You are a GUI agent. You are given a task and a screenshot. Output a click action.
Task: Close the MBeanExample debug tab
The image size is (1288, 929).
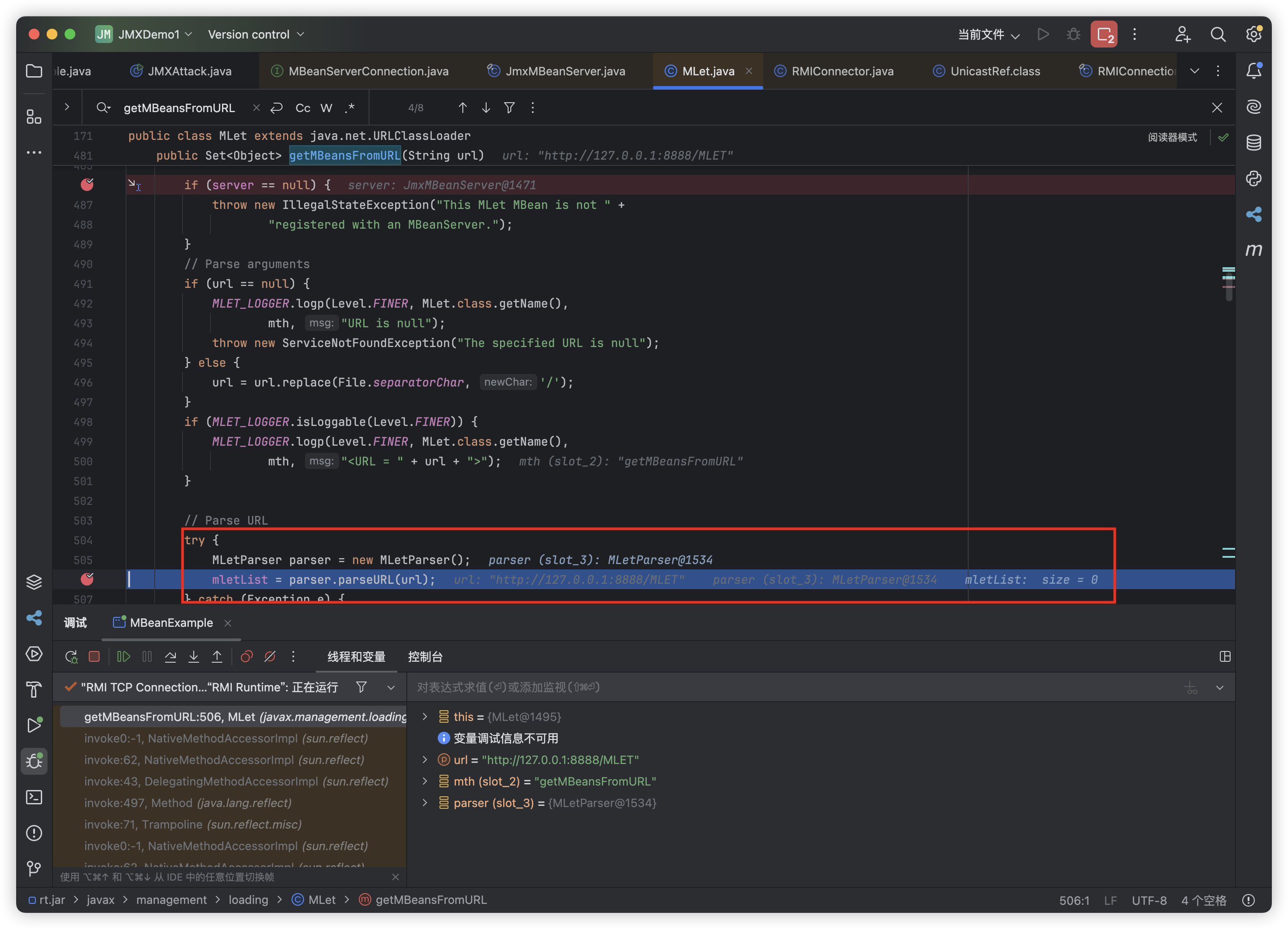tap(228, 624)
